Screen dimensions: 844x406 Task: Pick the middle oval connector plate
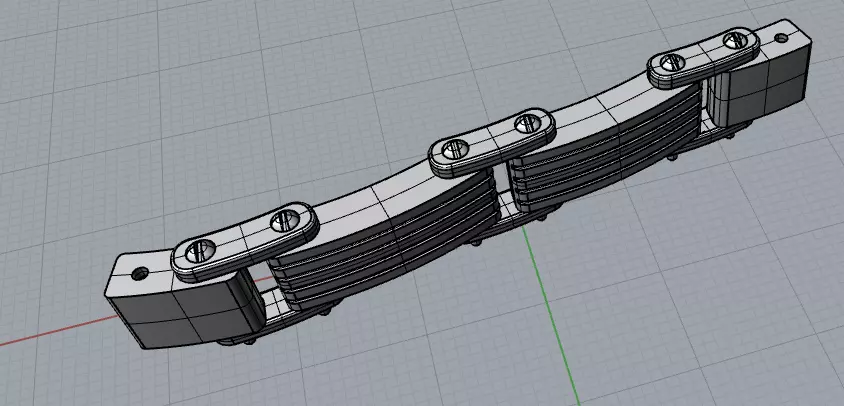[x=491, y=143]
